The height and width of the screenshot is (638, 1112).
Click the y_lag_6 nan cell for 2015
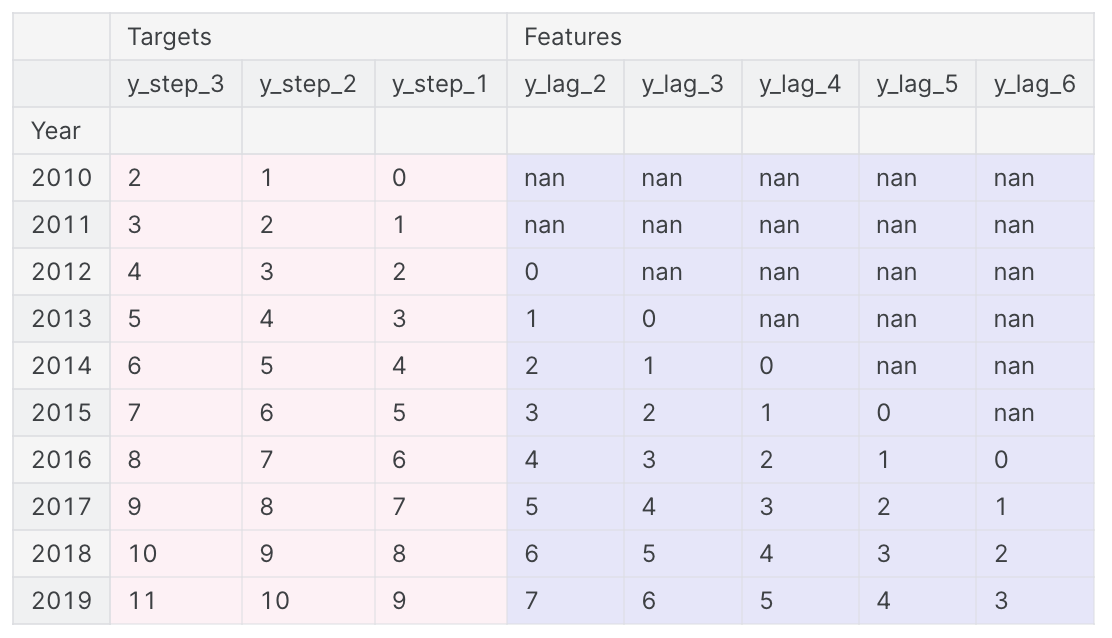pos(1035,413)
